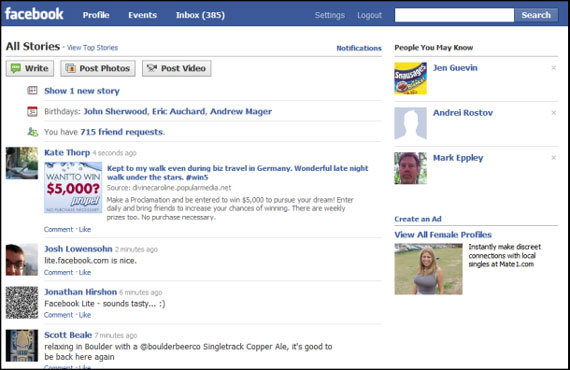Open the 'Kept to my walk' story link
The width and height of the screenshot is (570, 370).
pos(237,173)
